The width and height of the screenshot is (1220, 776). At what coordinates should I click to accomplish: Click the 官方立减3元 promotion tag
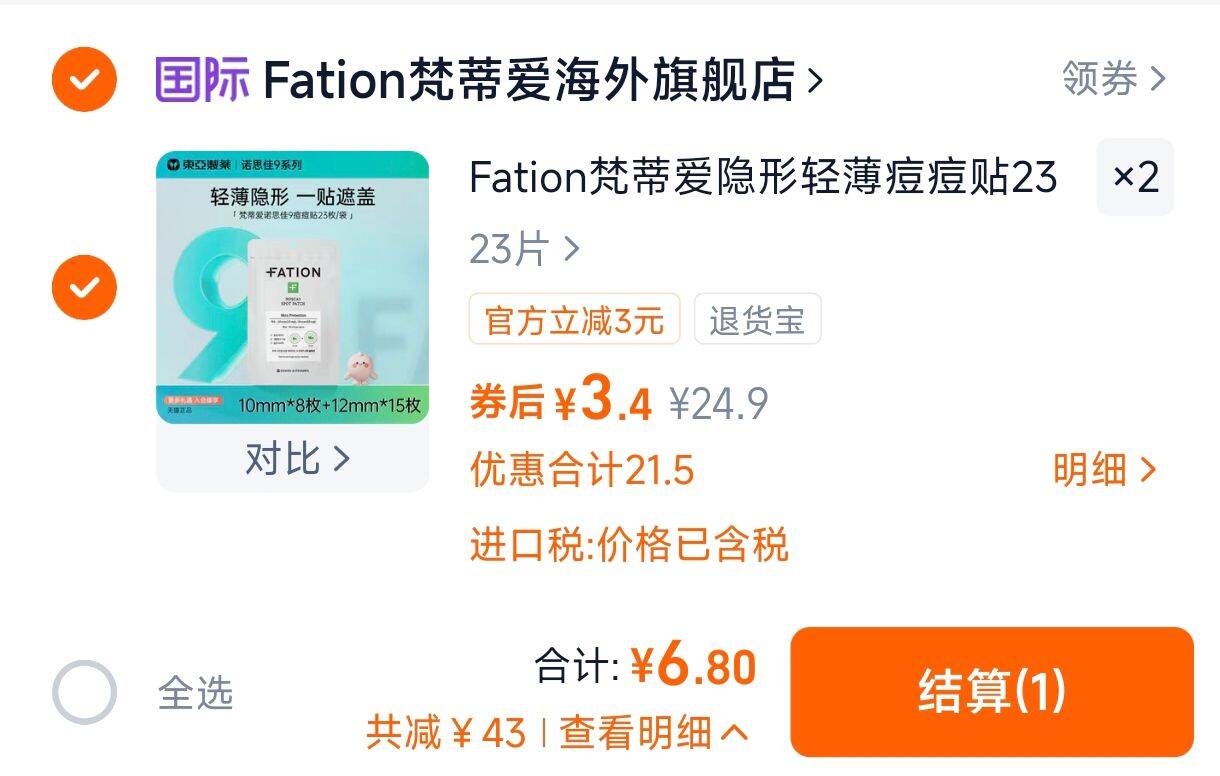(x=574, y=319)
